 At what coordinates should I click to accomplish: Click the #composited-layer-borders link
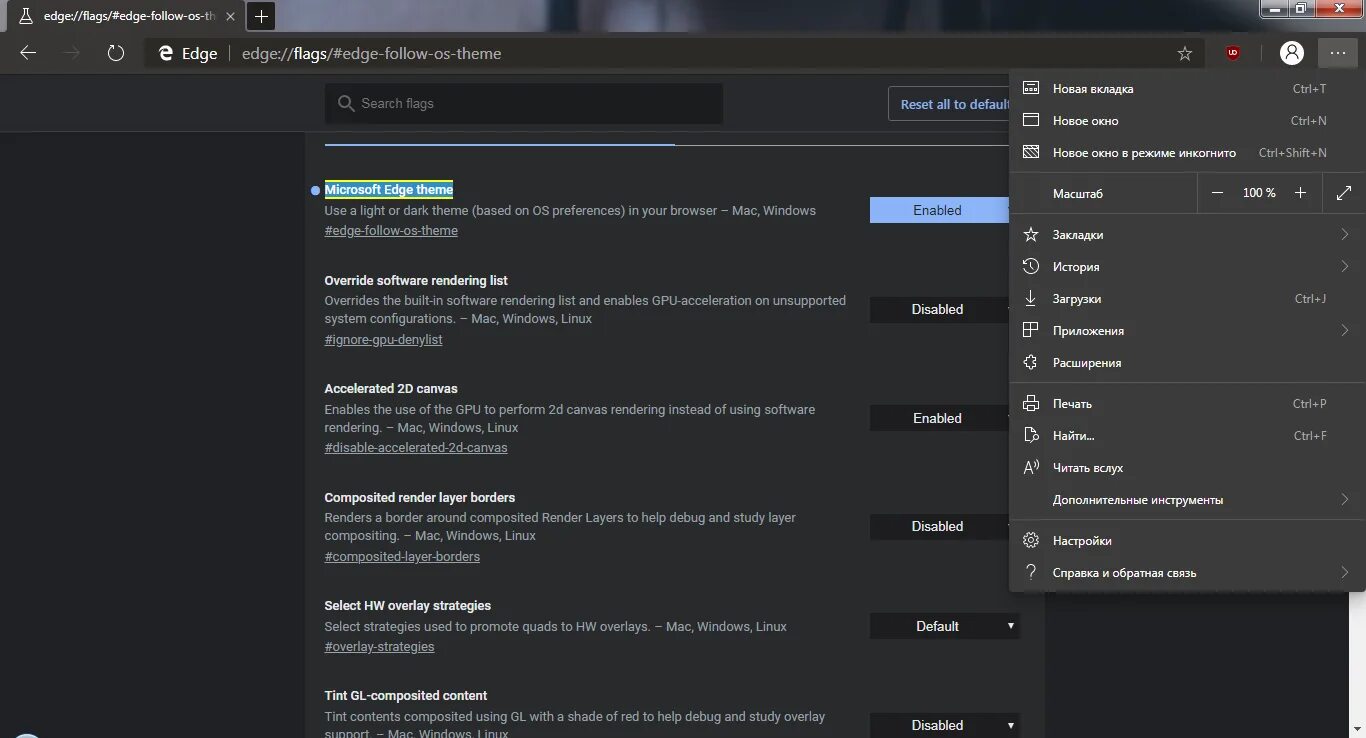coord(402,557)
